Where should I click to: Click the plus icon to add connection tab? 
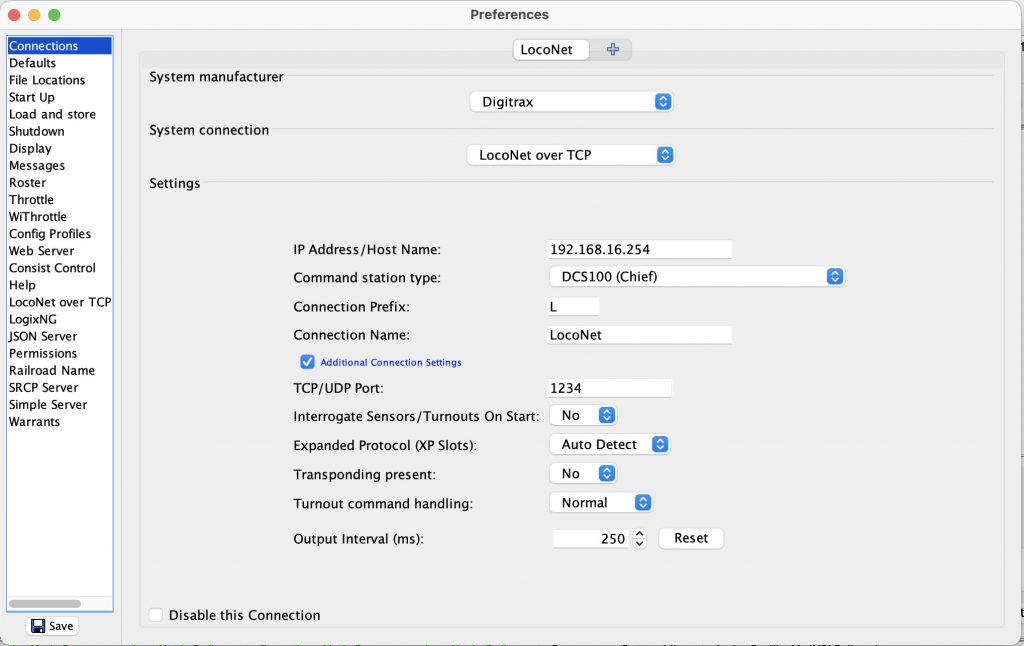click(612, 49)
